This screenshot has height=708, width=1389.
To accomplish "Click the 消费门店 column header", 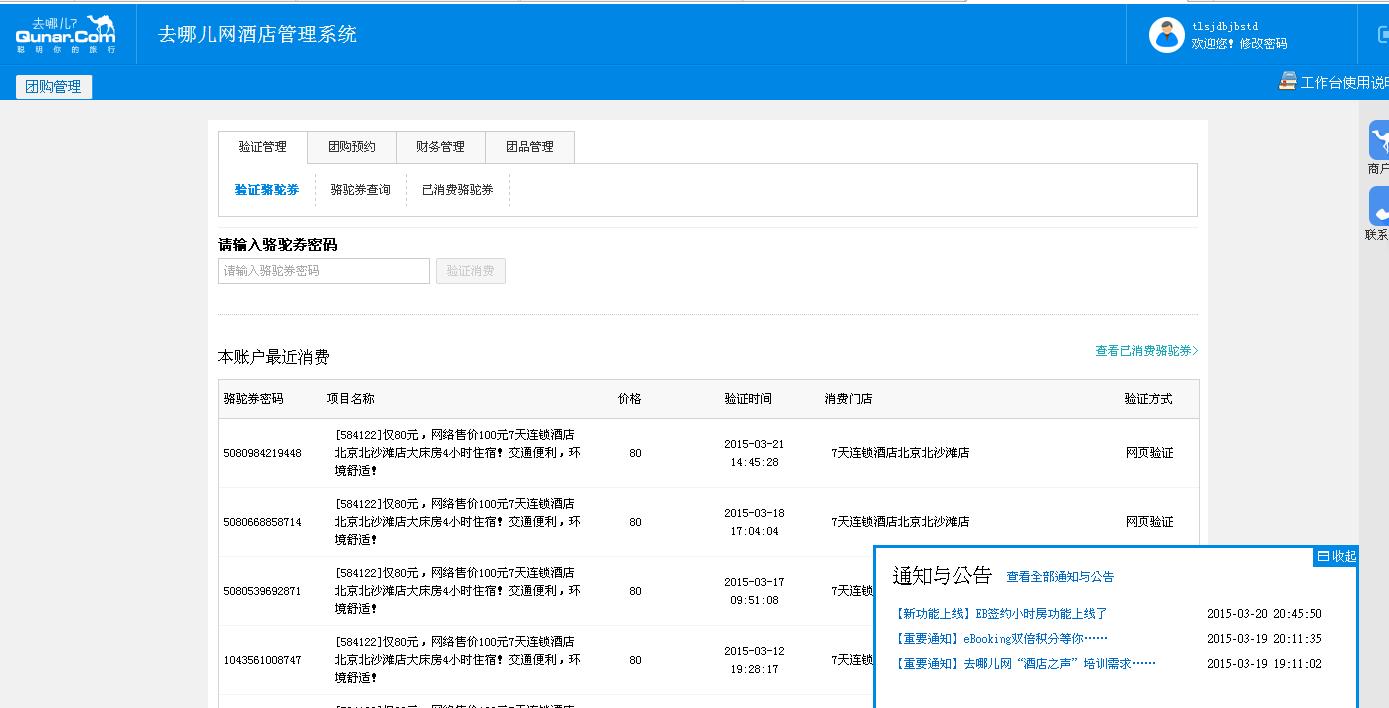I will 848,399.
